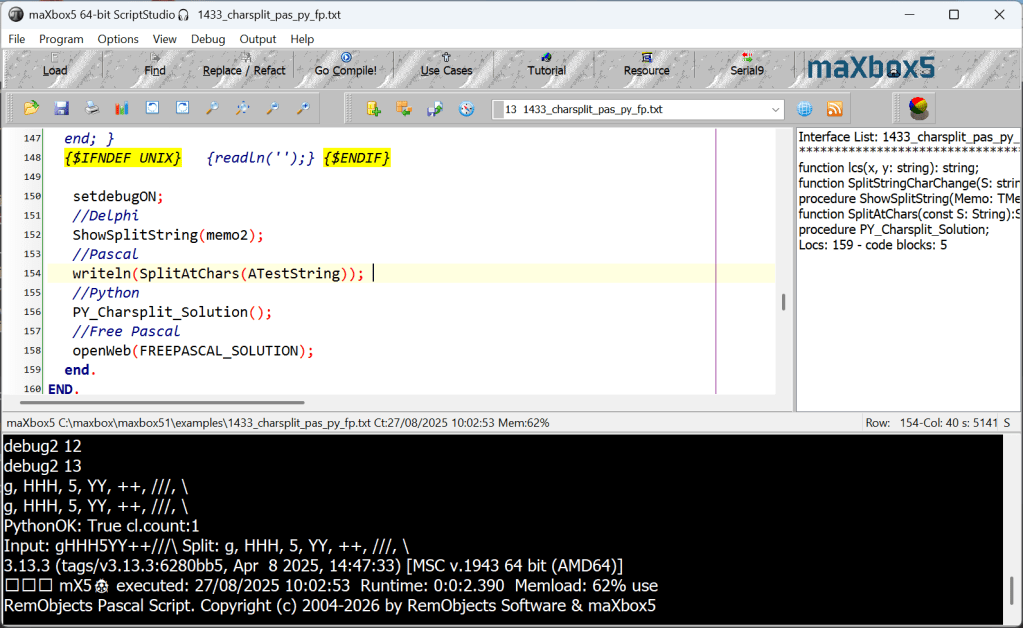Click the magnifier icon with crosshair arrows
The height and width of the screenshot is (628, 1023).
click(x=242, y=108)
